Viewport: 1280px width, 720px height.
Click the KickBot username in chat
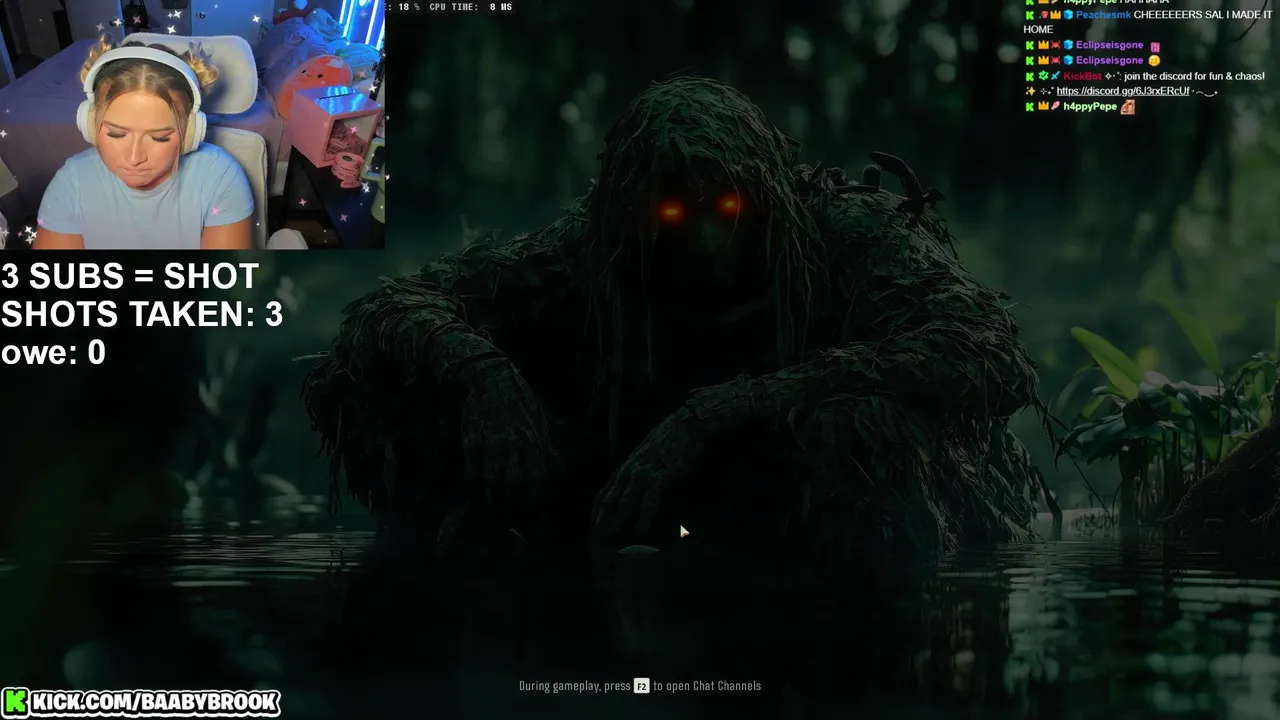click(1082, 76)
